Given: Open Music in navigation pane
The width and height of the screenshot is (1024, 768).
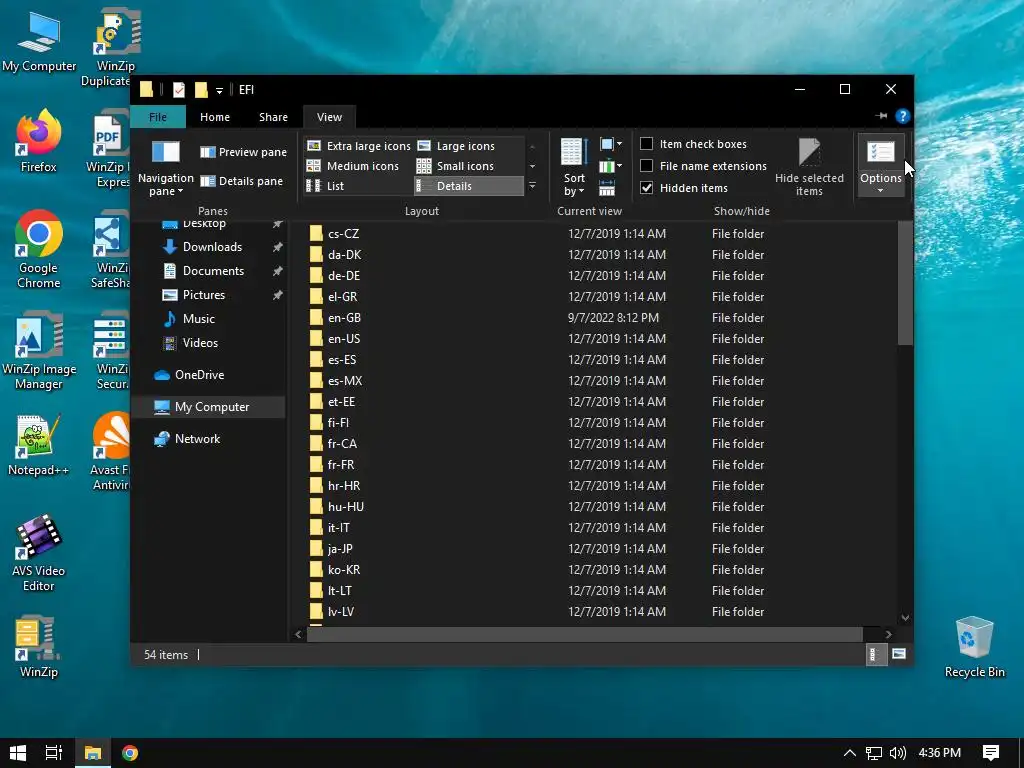Looking at the screenshot, I should coord(199,319).
